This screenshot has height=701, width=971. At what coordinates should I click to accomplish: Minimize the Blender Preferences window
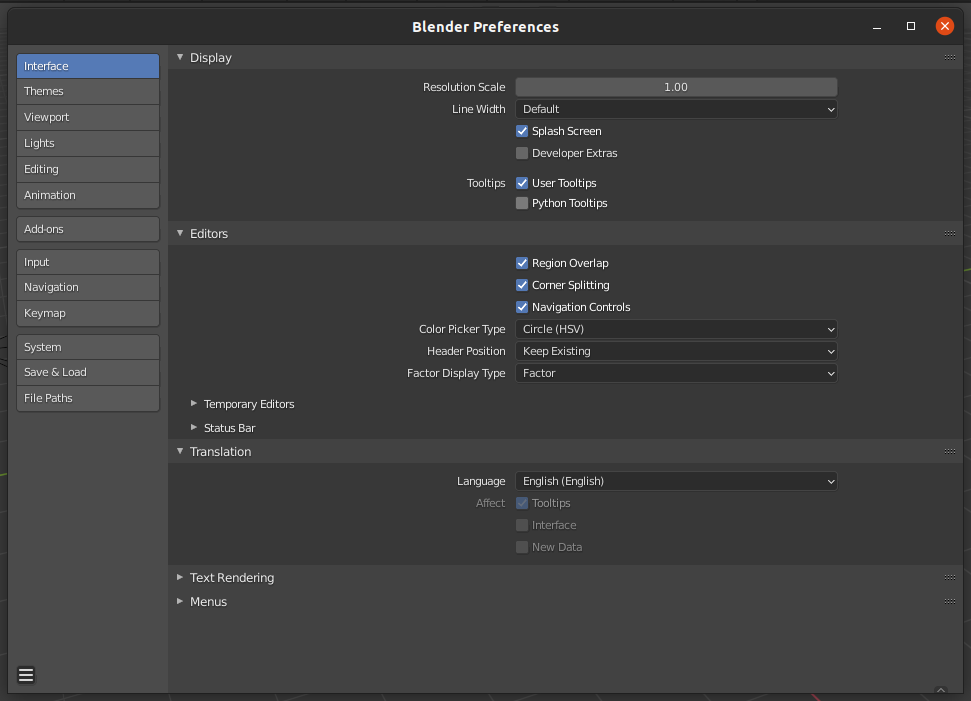[877, 27]
